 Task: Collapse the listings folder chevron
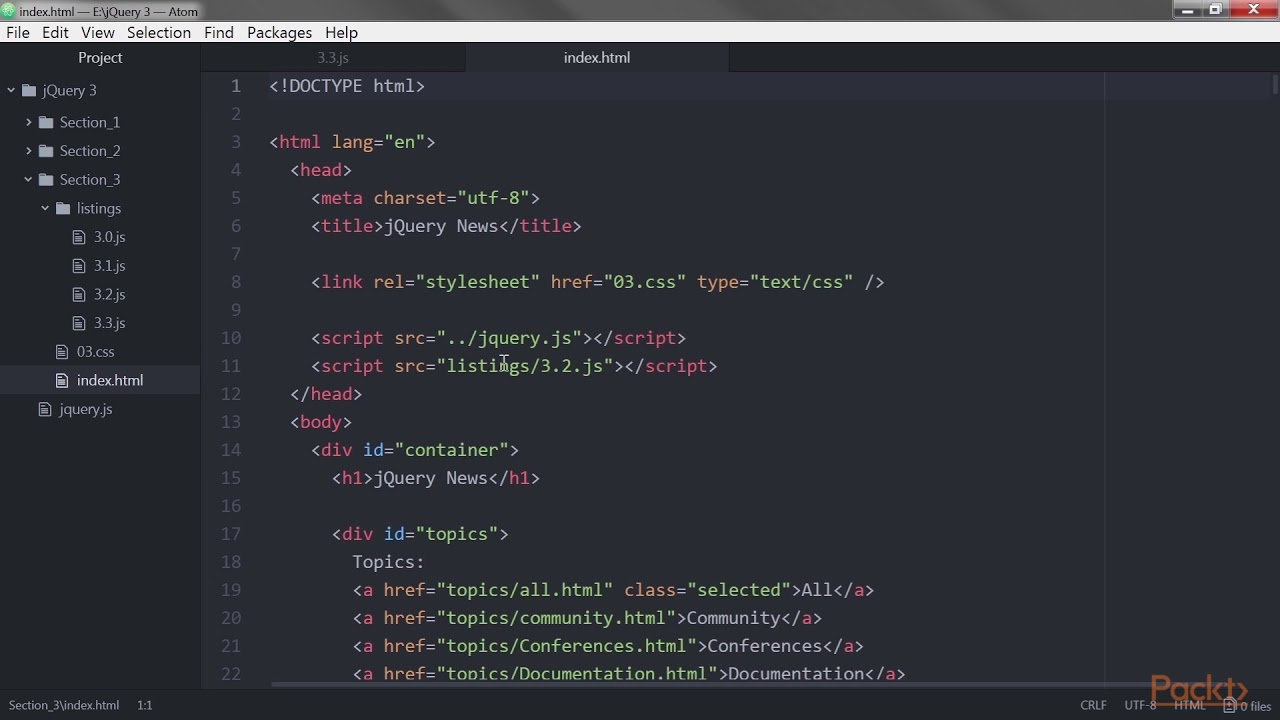(x=46, y=208)
